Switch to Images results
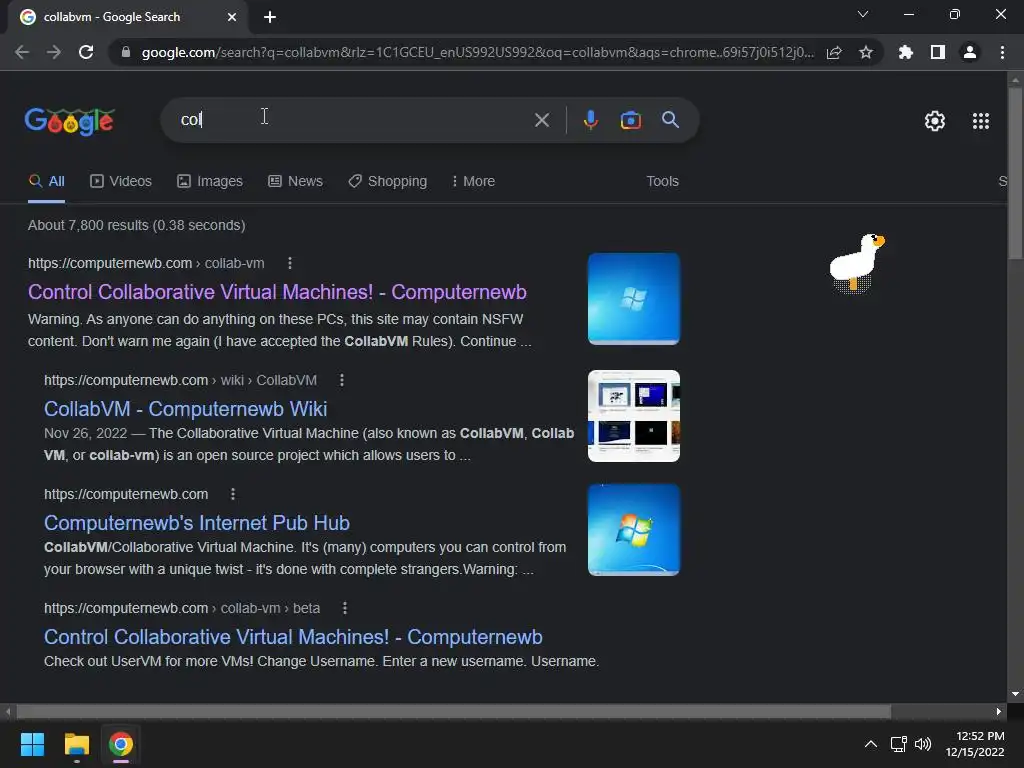 coord(210,182)
